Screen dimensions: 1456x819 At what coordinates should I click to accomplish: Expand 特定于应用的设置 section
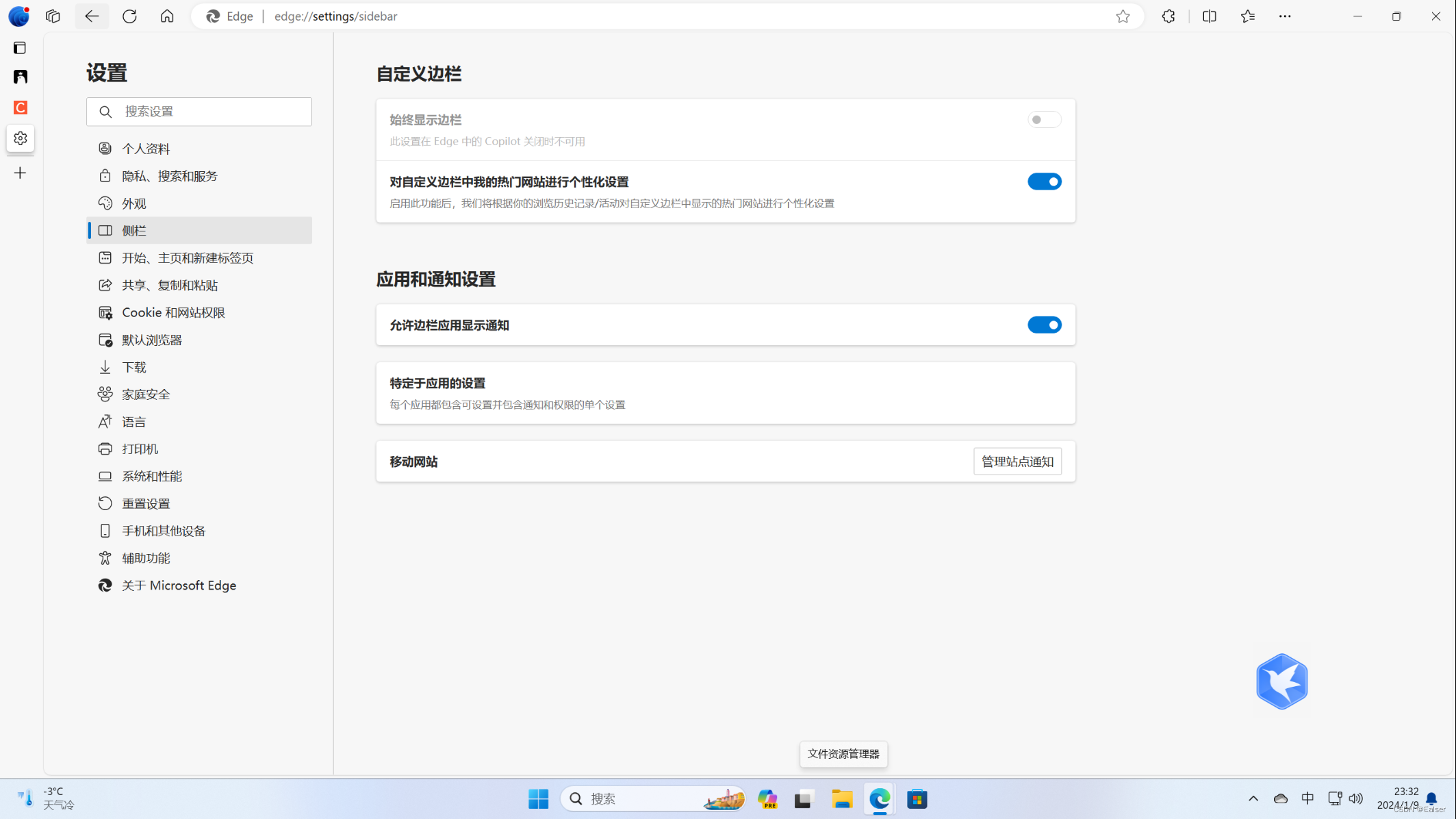[726, 393]
